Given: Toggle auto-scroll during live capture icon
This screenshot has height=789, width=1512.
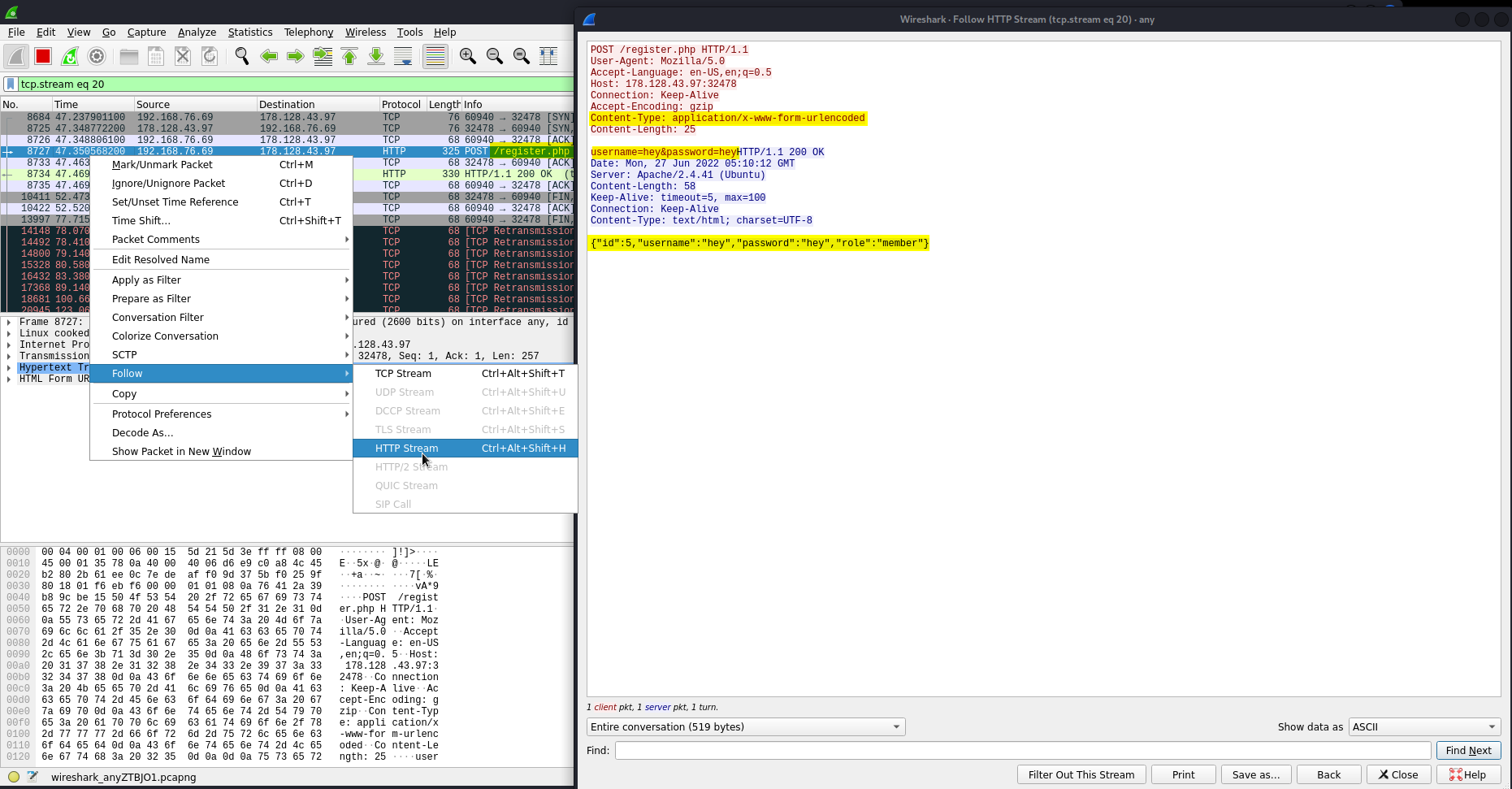Looking at the screenshot, I should point(403,56).
